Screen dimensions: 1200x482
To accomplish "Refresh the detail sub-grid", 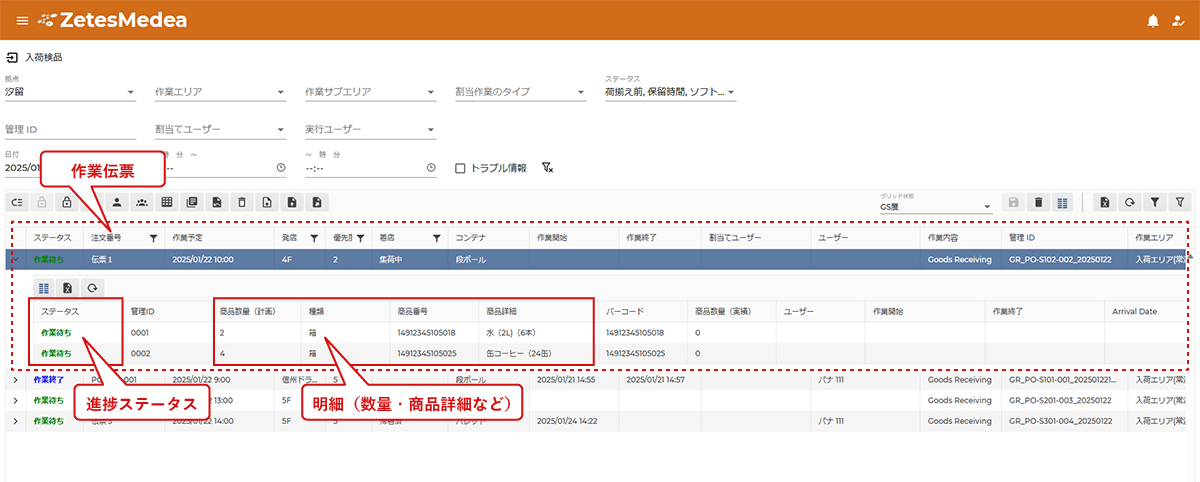I will [x=92, y=288].
